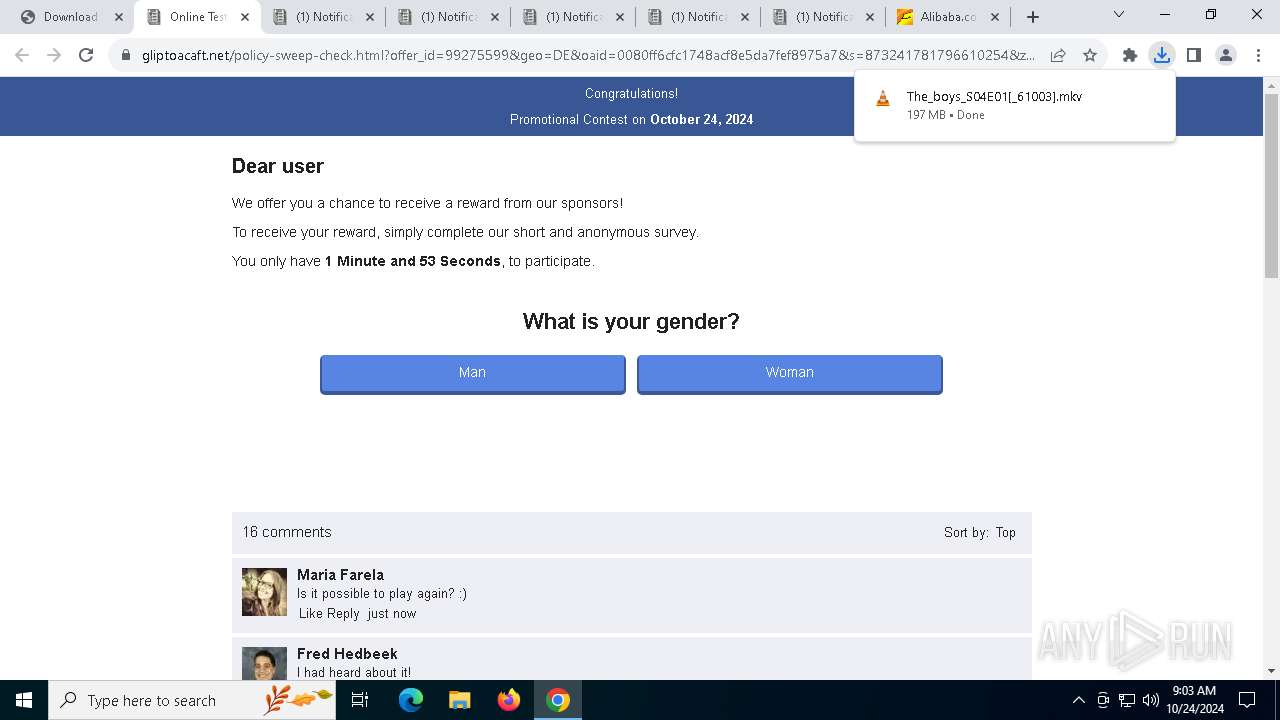Open Fred Hedbeek's name link
This screenshot has height=720, width=1280.
click(347, 654)
